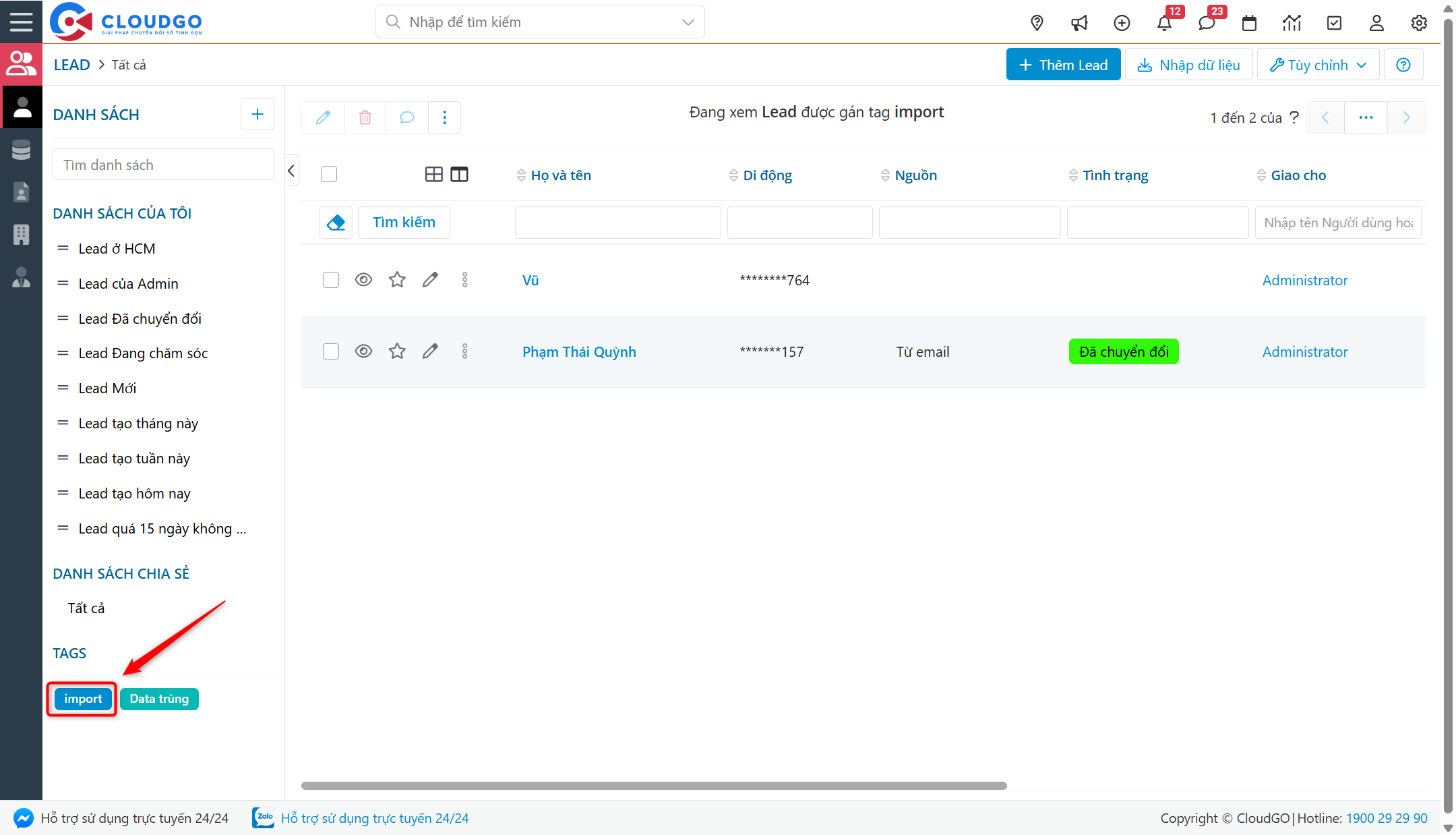This screenshot has width=1456, height=835.
Task: Tick the checkbox for lead Vũ
Action: (330, 280)
